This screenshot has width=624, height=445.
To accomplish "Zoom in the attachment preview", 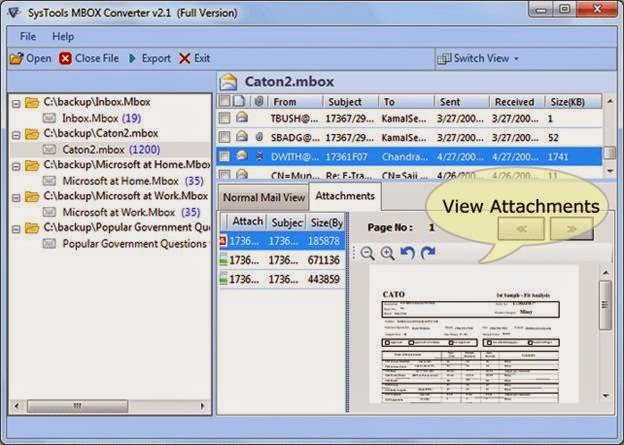I will pos(387,253).
